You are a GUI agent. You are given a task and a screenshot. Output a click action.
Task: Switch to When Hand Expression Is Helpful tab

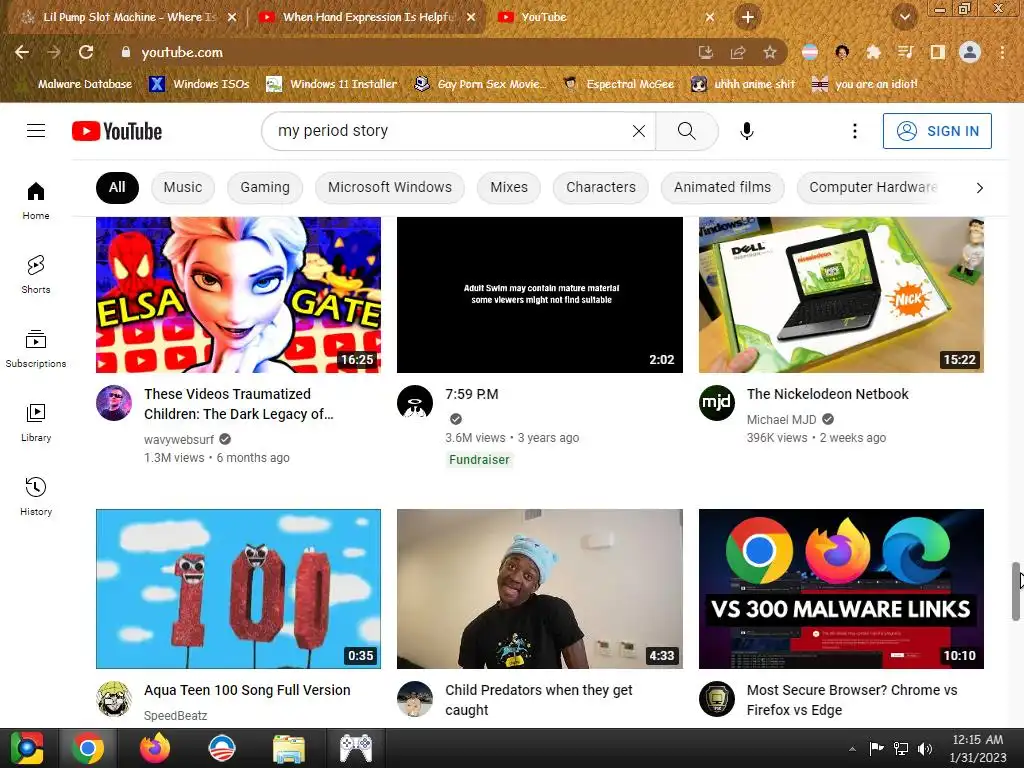(368, 17)
